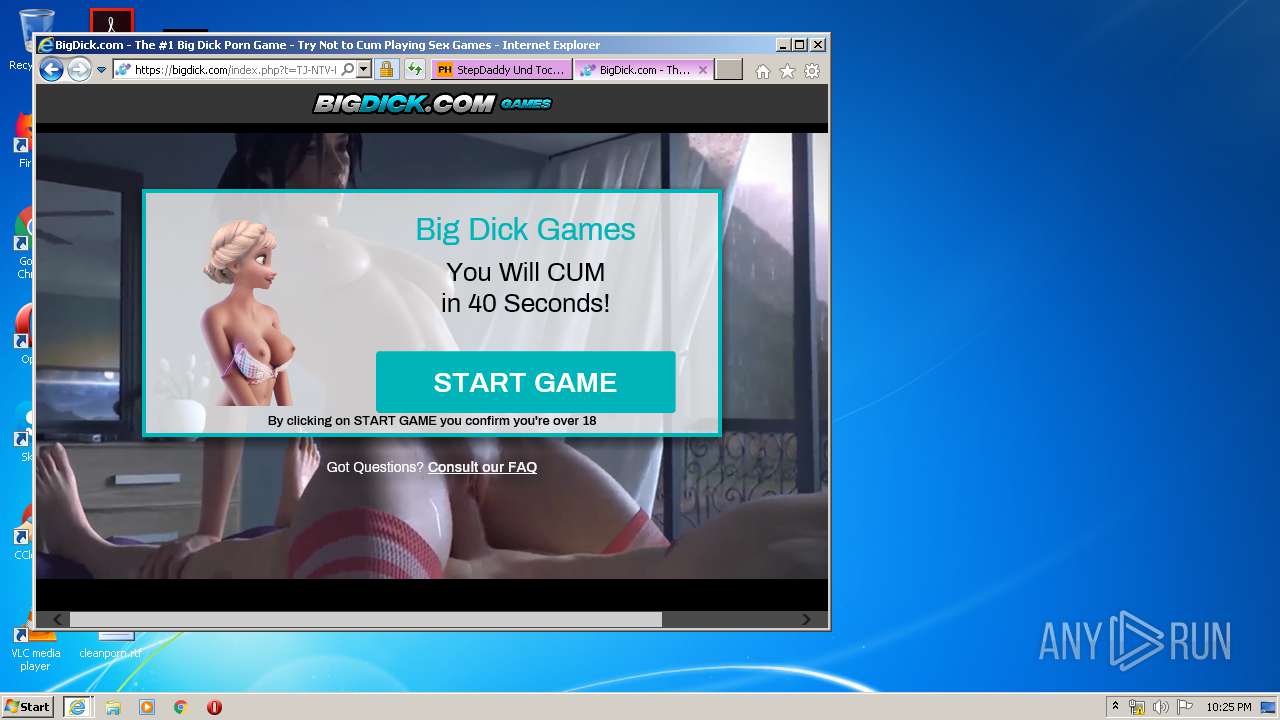The height and width of the screenshot is (720, 1280).
Task: Open the Windows Start menu
Action: point(27,707)
